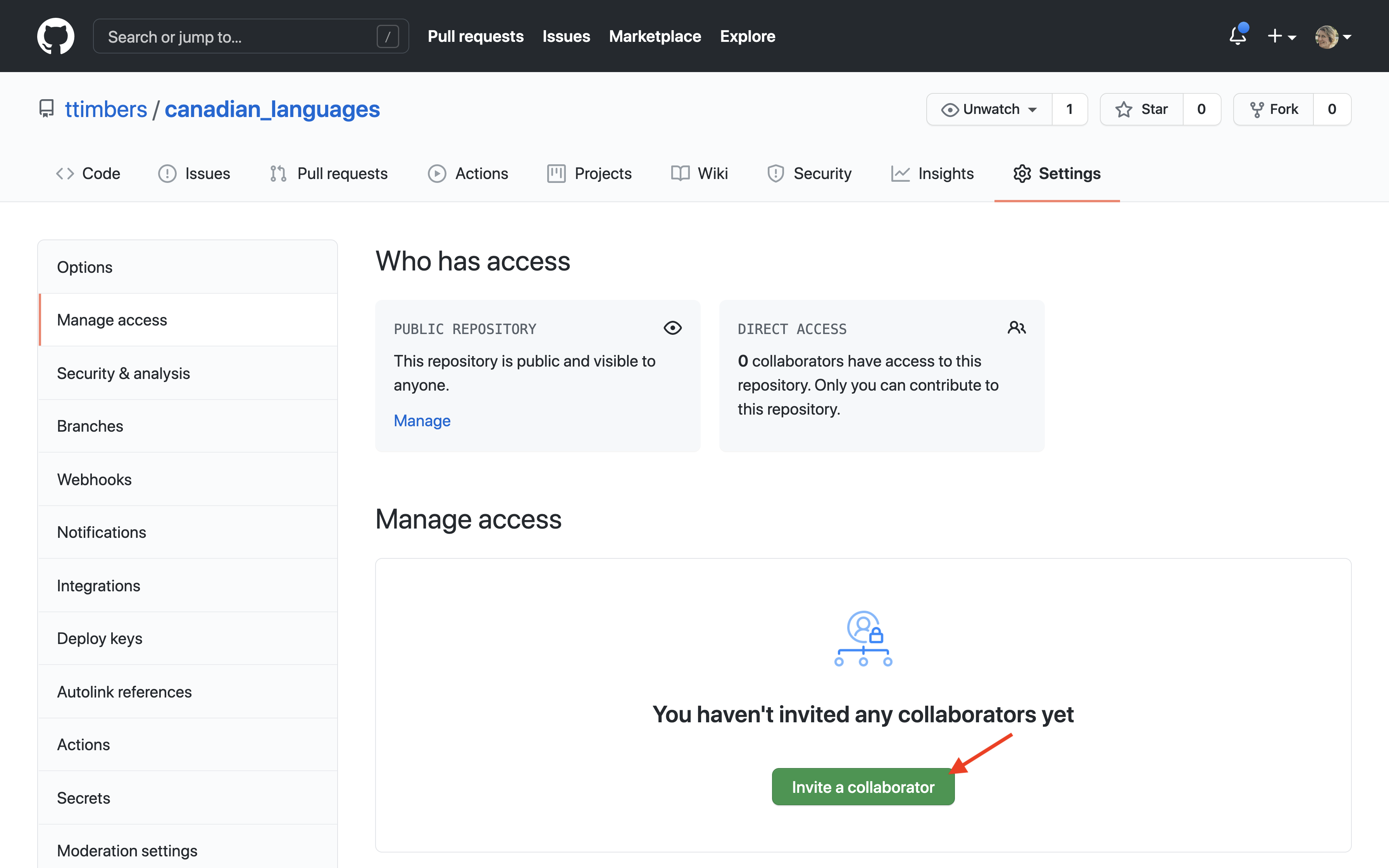1389x868 pixels.
Task: Switch to the repository Issues tab
Action: (x=194, y=173)
